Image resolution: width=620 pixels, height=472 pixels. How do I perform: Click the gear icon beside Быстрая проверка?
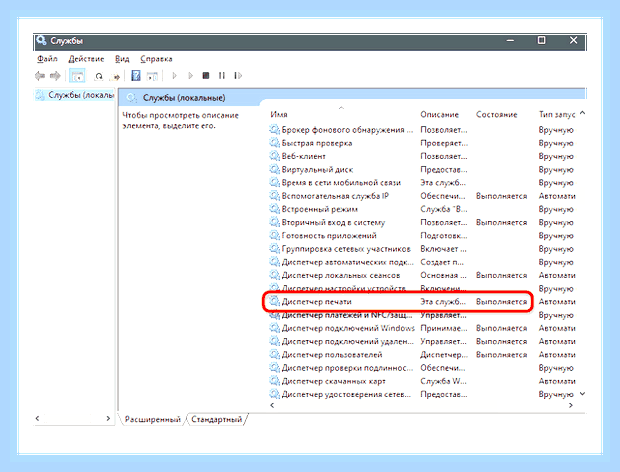274,143
